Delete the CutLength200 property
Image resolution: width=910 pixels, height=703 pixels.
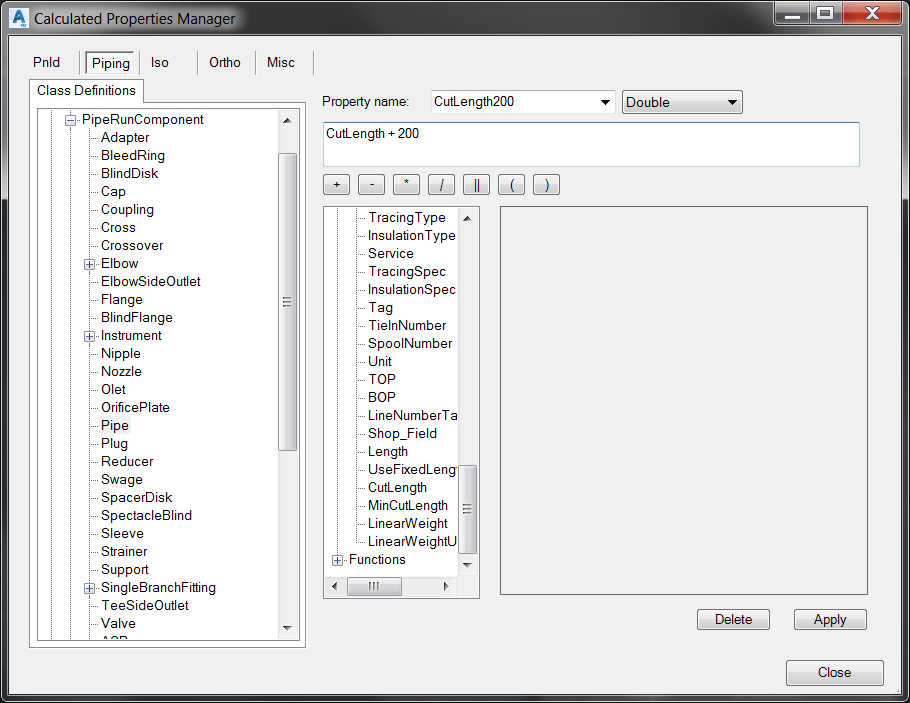point(733,619)
